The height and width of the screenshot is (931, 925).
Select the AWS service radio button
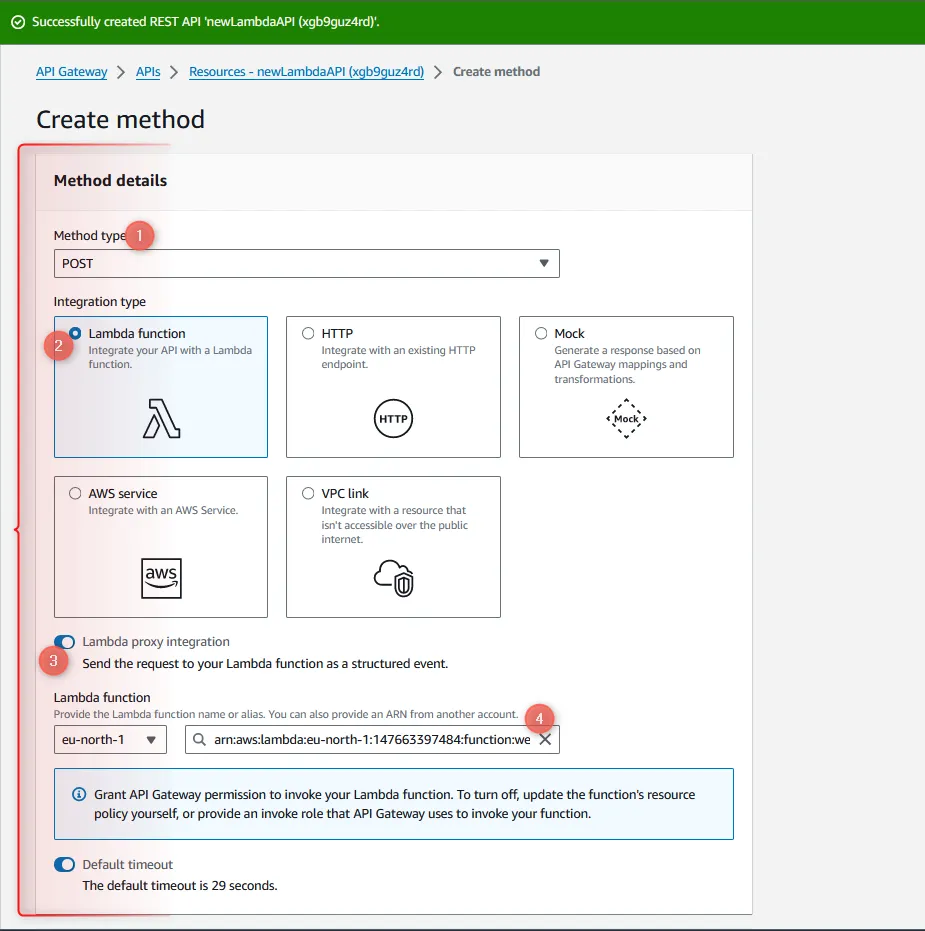coord(75,493)
